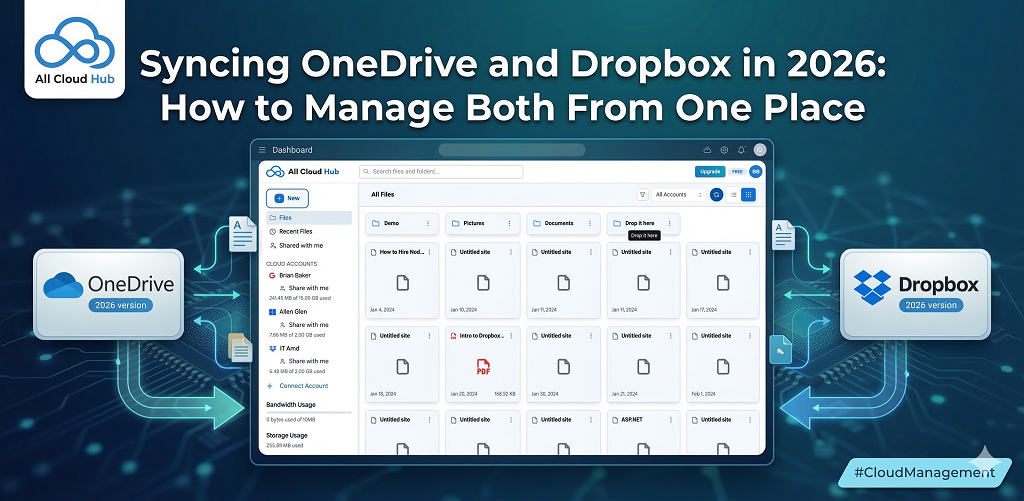Open the three-dot menu on Documents folder
1024x501 pixels.
pyautogui.click(x=590, y=223)
